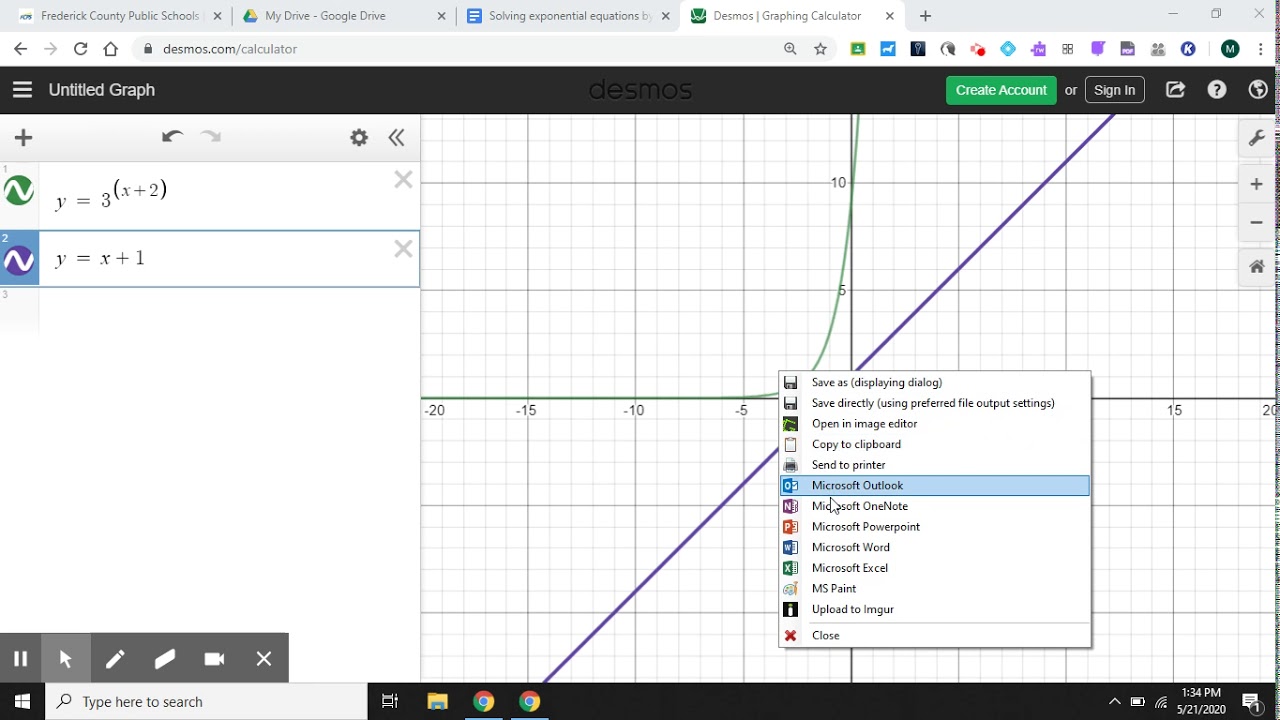Undo the last expression change
This screenshot has height=720, width=1280.
(172, 137)
